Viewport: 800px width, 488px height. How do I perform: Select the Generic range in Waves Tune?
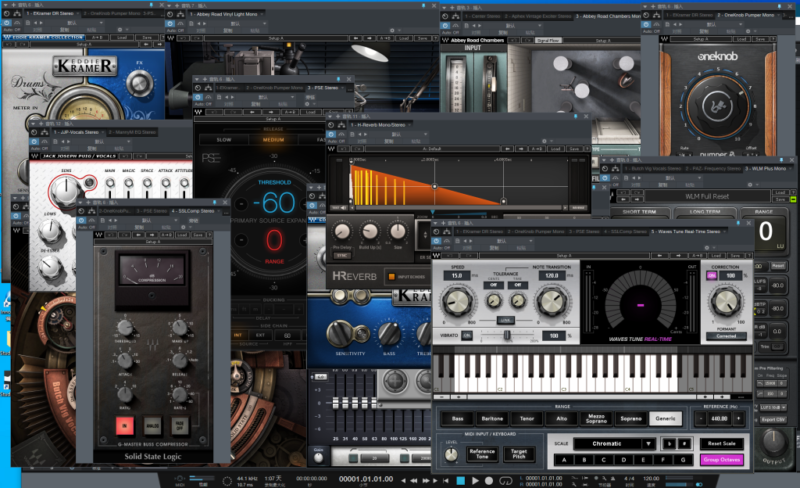point(664,419)
